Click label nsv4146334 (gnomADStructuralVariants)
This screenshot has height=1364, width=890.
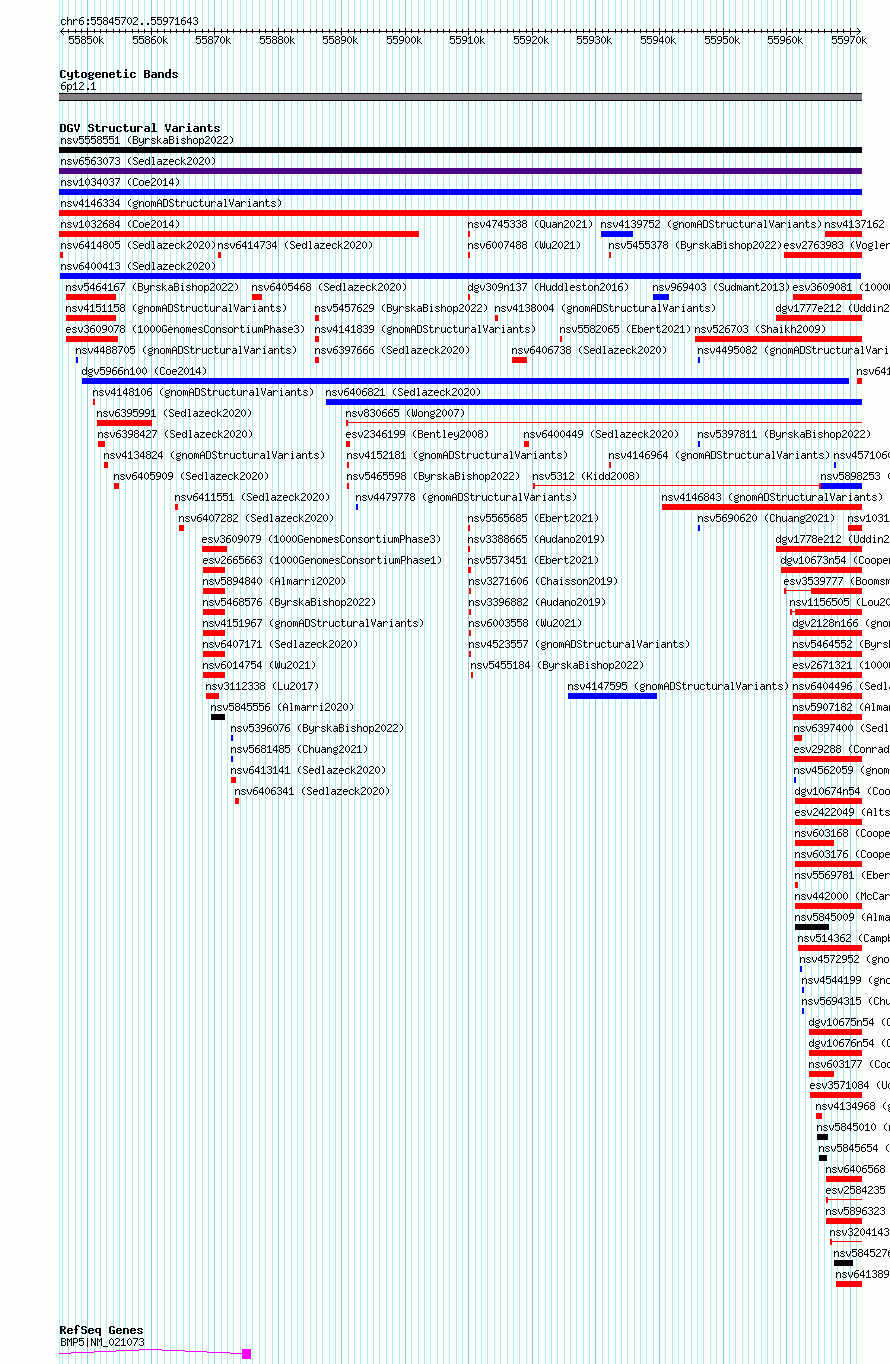point(171,203)
